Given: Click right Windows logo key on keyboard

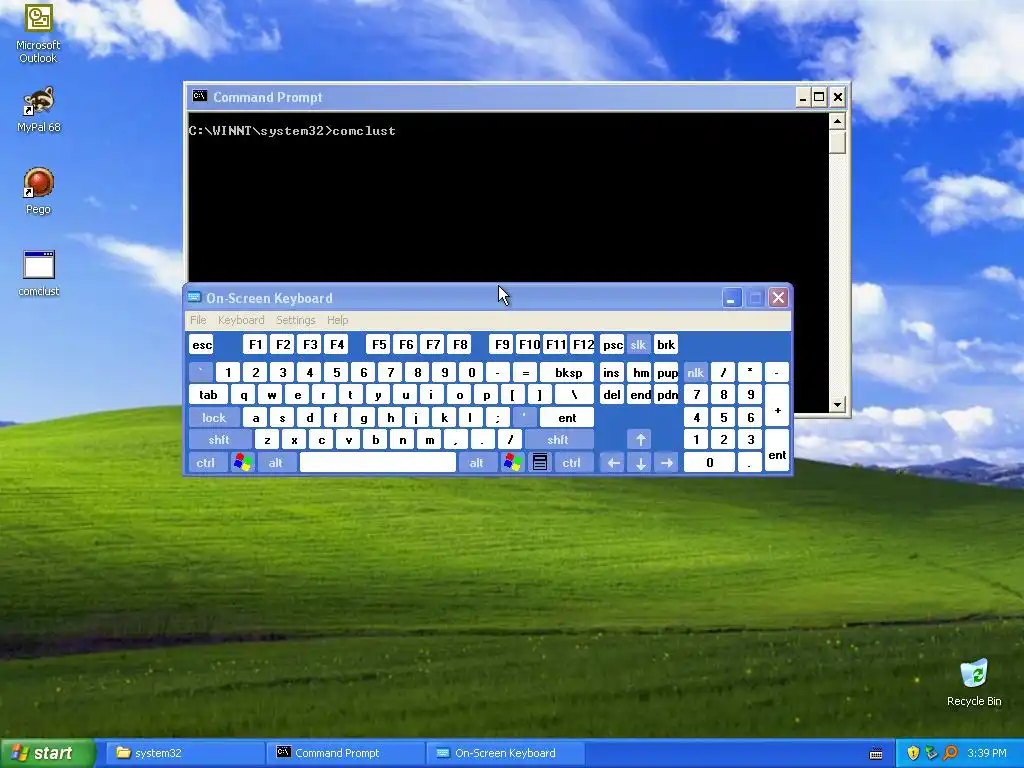Looking at the screenshot, I should click(513, 462).
